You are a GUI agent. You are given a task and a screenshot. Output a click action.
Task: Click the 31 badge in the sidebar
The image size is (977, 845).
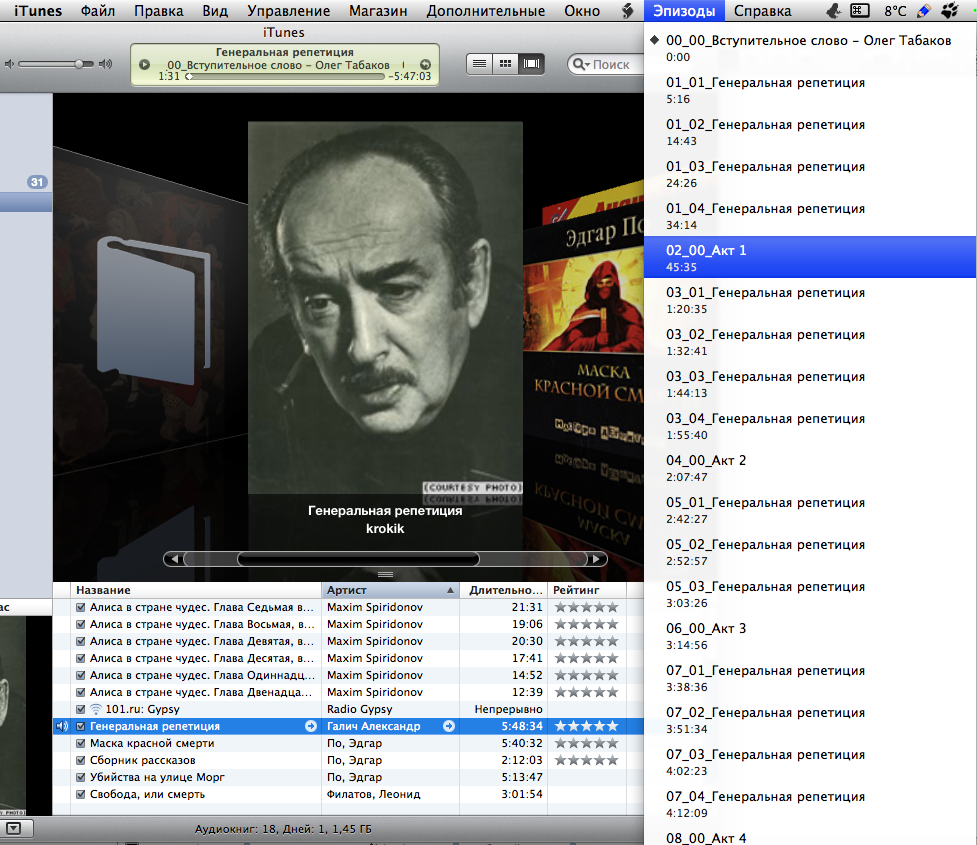(x=37, y=182)
